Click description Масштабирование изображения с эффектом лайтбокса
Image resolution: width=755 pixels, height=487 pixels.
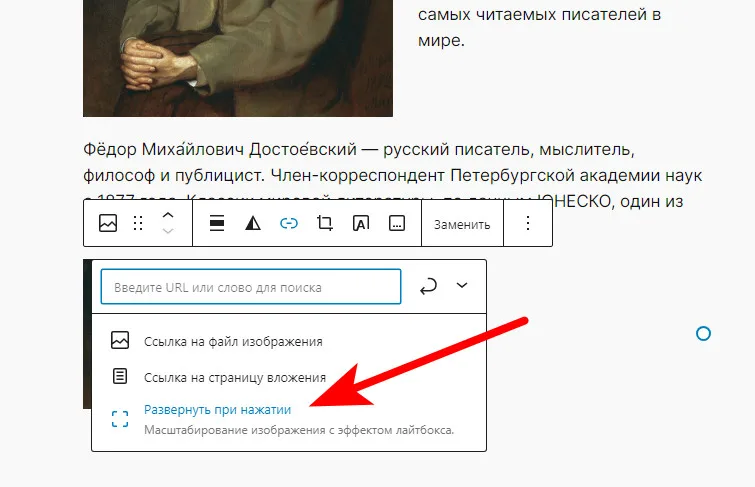[x=299, y=430]
